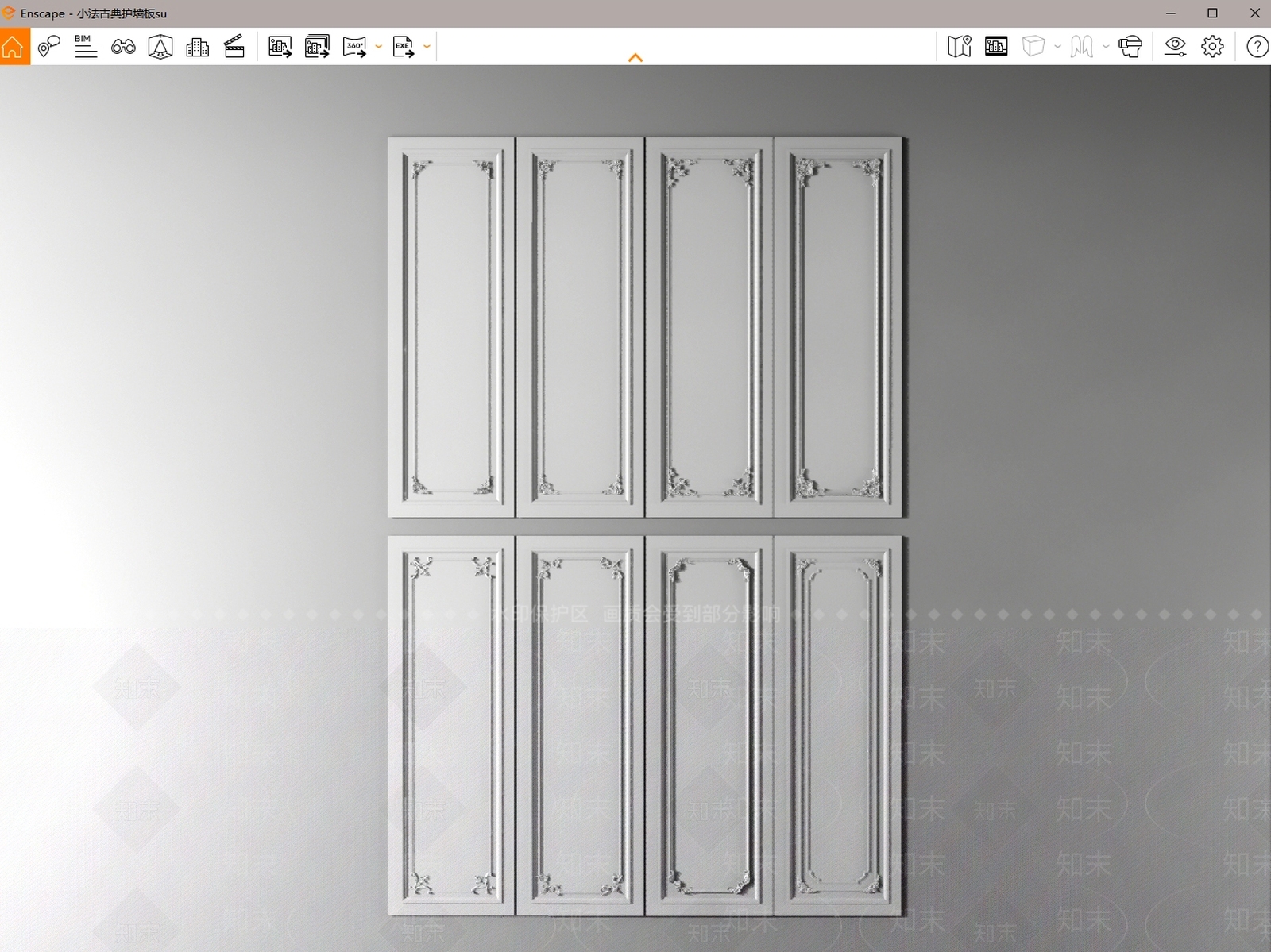Enable the VR headset mode
Viewport: 1271px width, 952px height.
(x=1130, y=47)
